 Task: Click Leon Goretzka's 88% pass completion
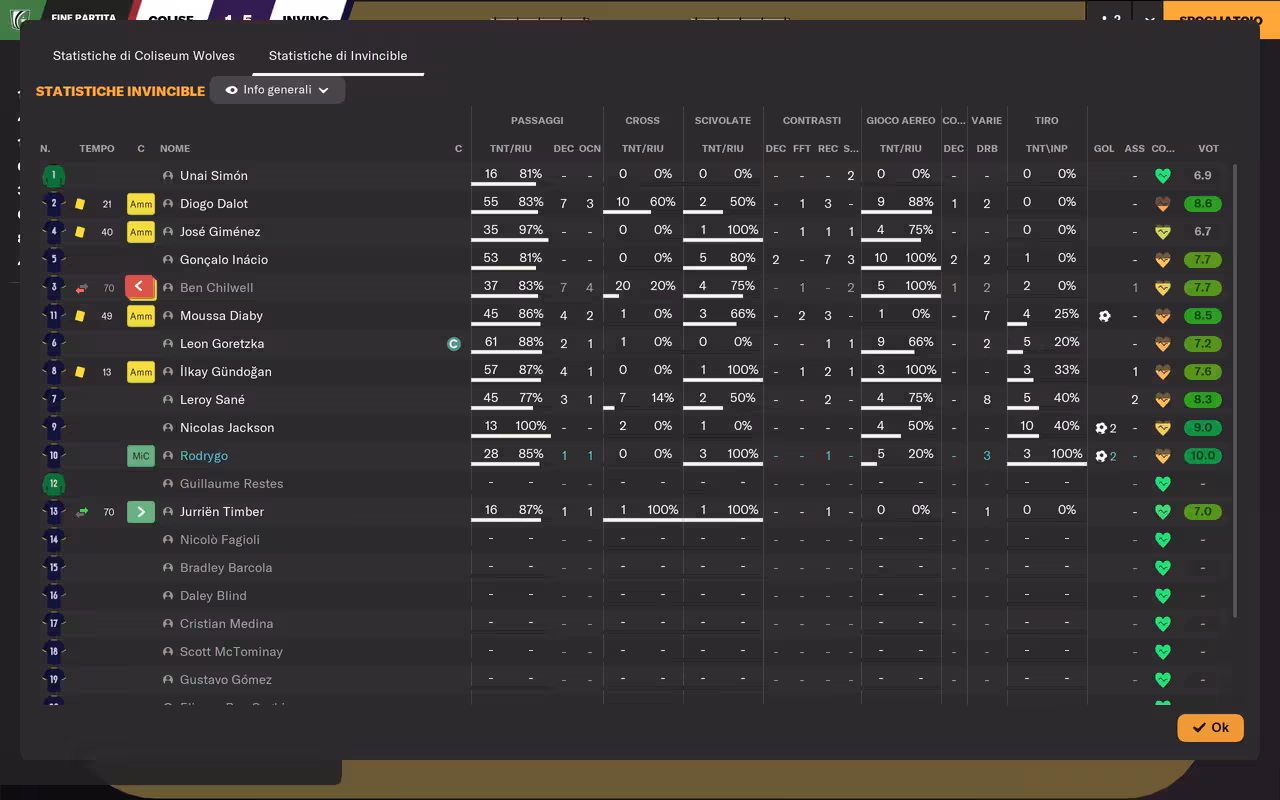tap(531, 342)
